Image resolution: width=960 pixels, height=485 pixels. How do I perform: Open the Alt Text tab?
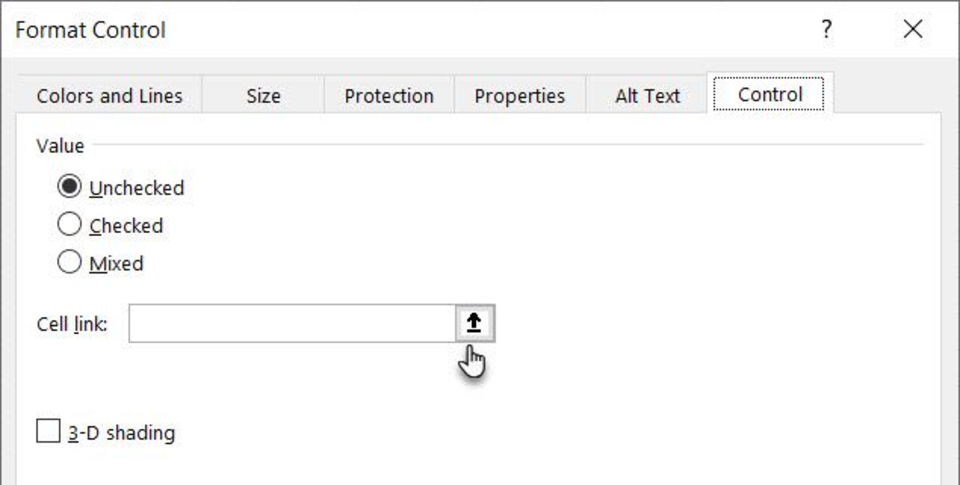click(647, 96)
